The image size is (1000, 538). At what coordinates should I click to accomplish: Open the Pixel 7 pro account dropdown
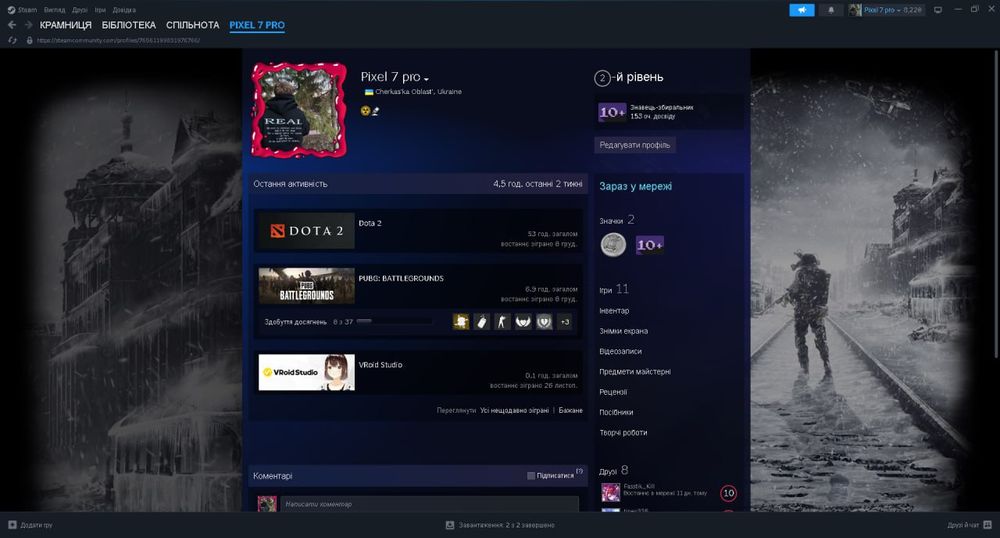tap(885, 10)
